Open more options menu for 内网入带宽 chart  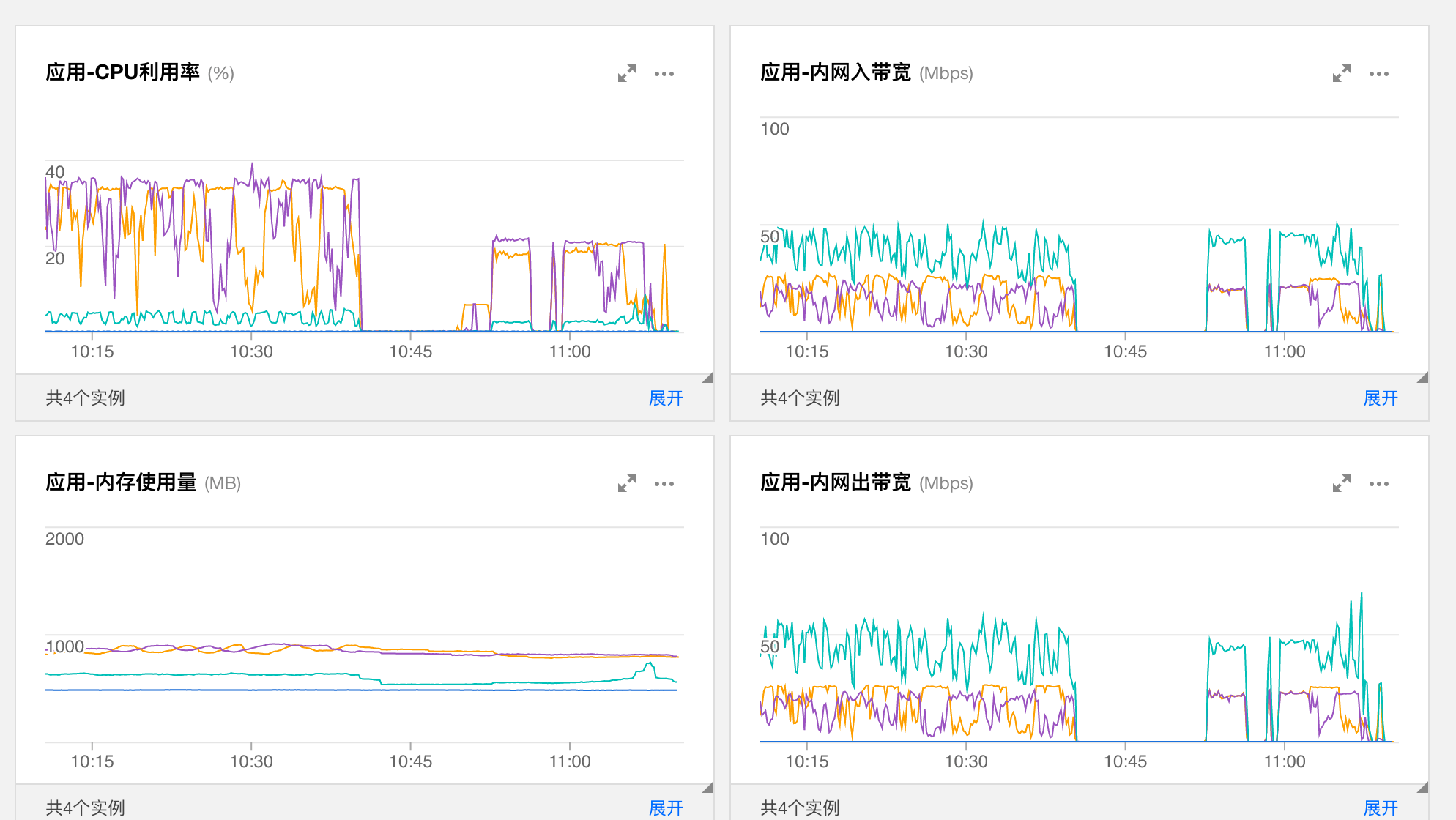click(x=1378, y=74)
